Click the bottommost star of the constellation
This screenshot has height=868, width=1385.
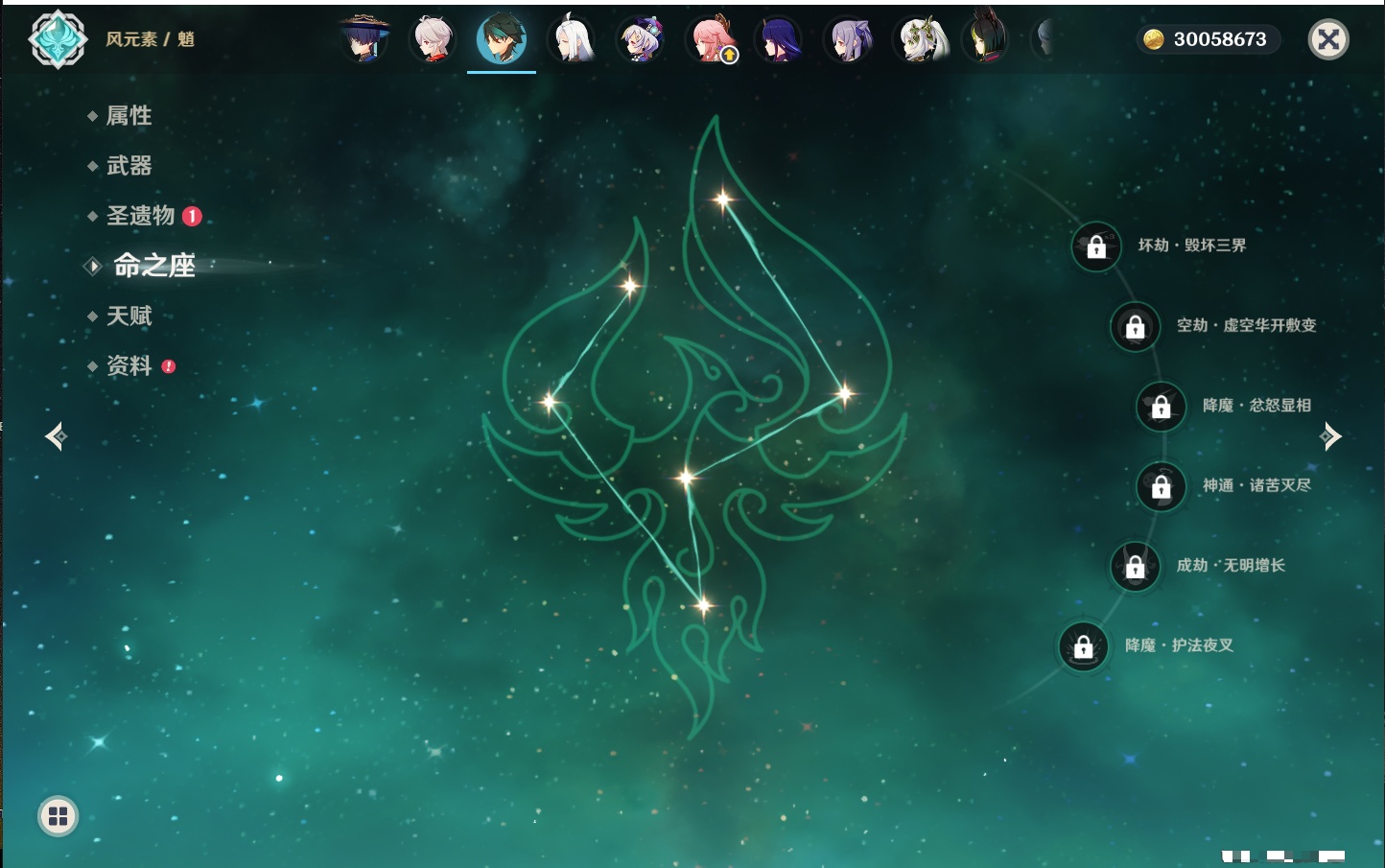pos(703,605)
